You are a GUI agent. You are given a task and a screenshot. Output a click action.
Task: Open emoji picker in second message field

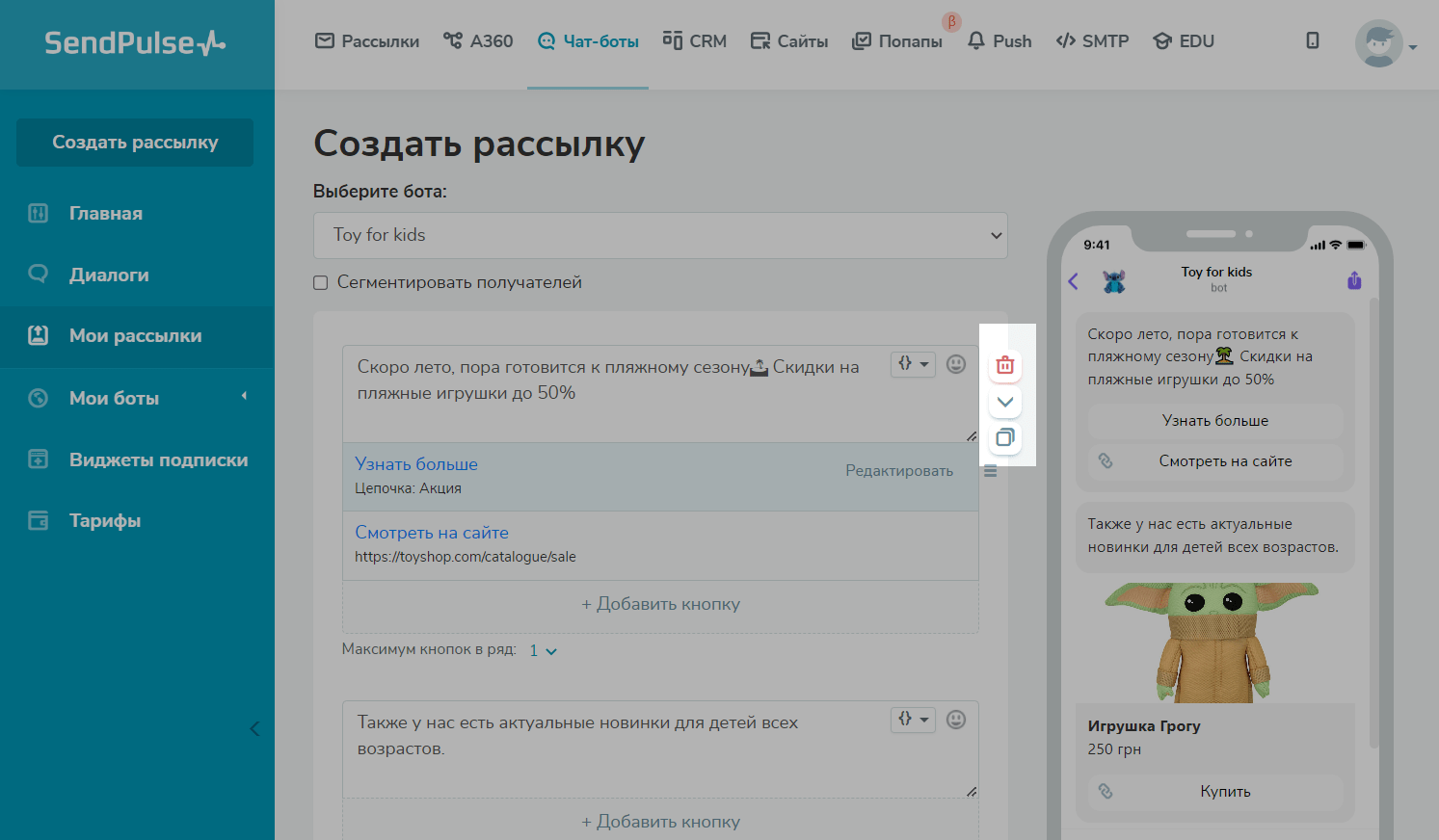point(955,720)
